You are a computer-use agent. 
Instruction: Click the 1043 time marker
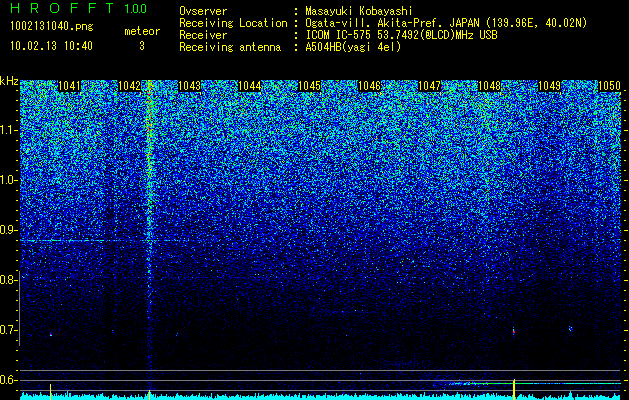[x=189, y=86]
